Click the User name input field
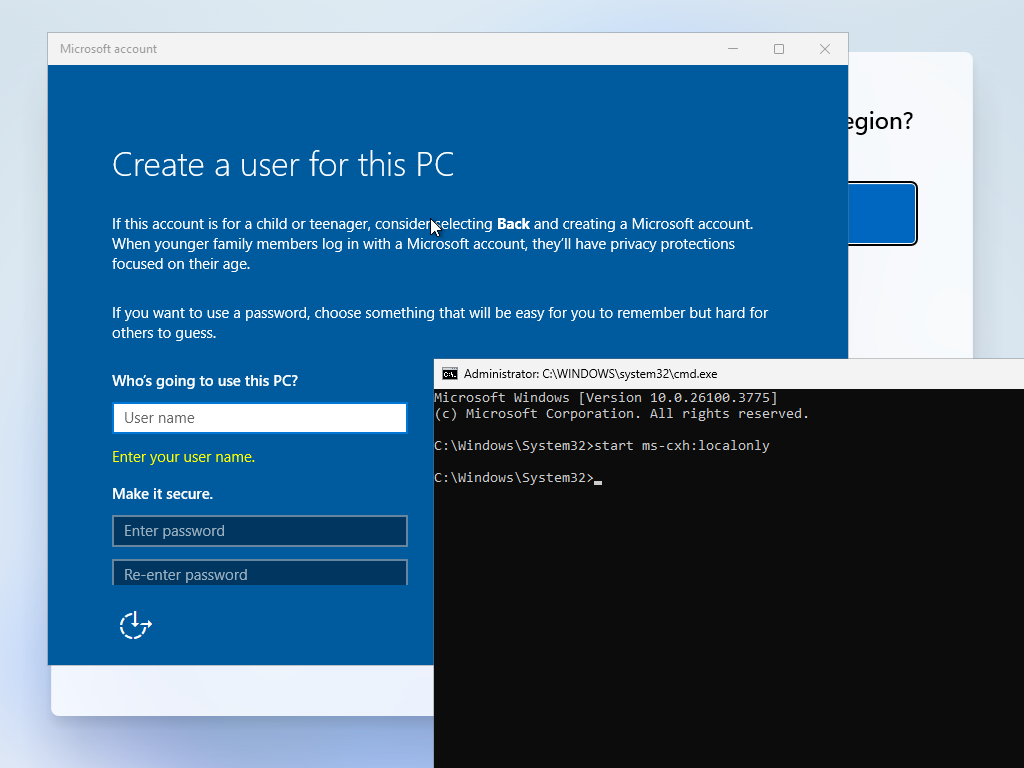 260,418
